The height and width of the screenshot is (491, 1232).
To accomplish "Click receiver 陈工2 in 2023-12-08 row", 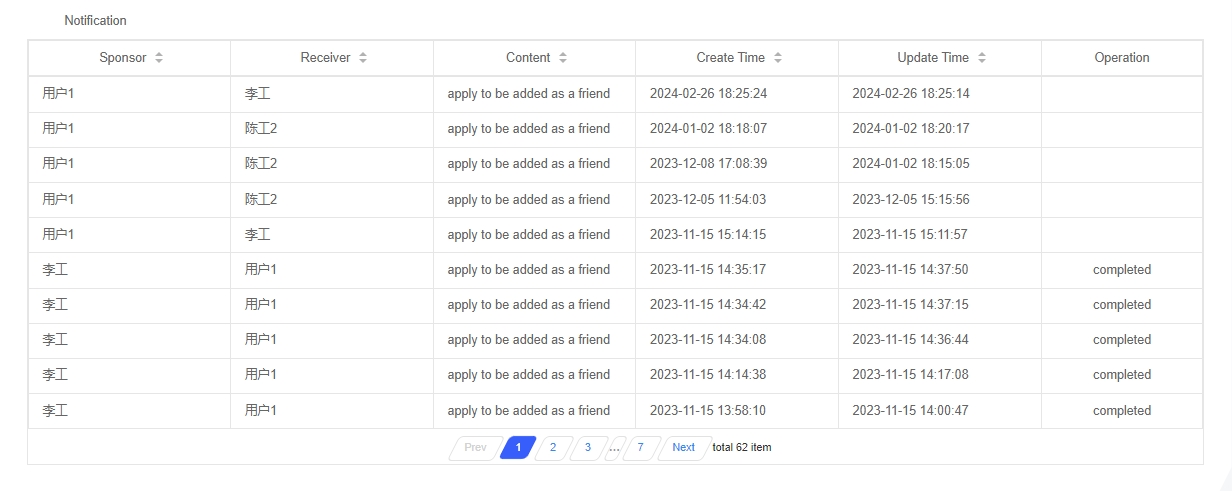I will click(x=261, y=164).
